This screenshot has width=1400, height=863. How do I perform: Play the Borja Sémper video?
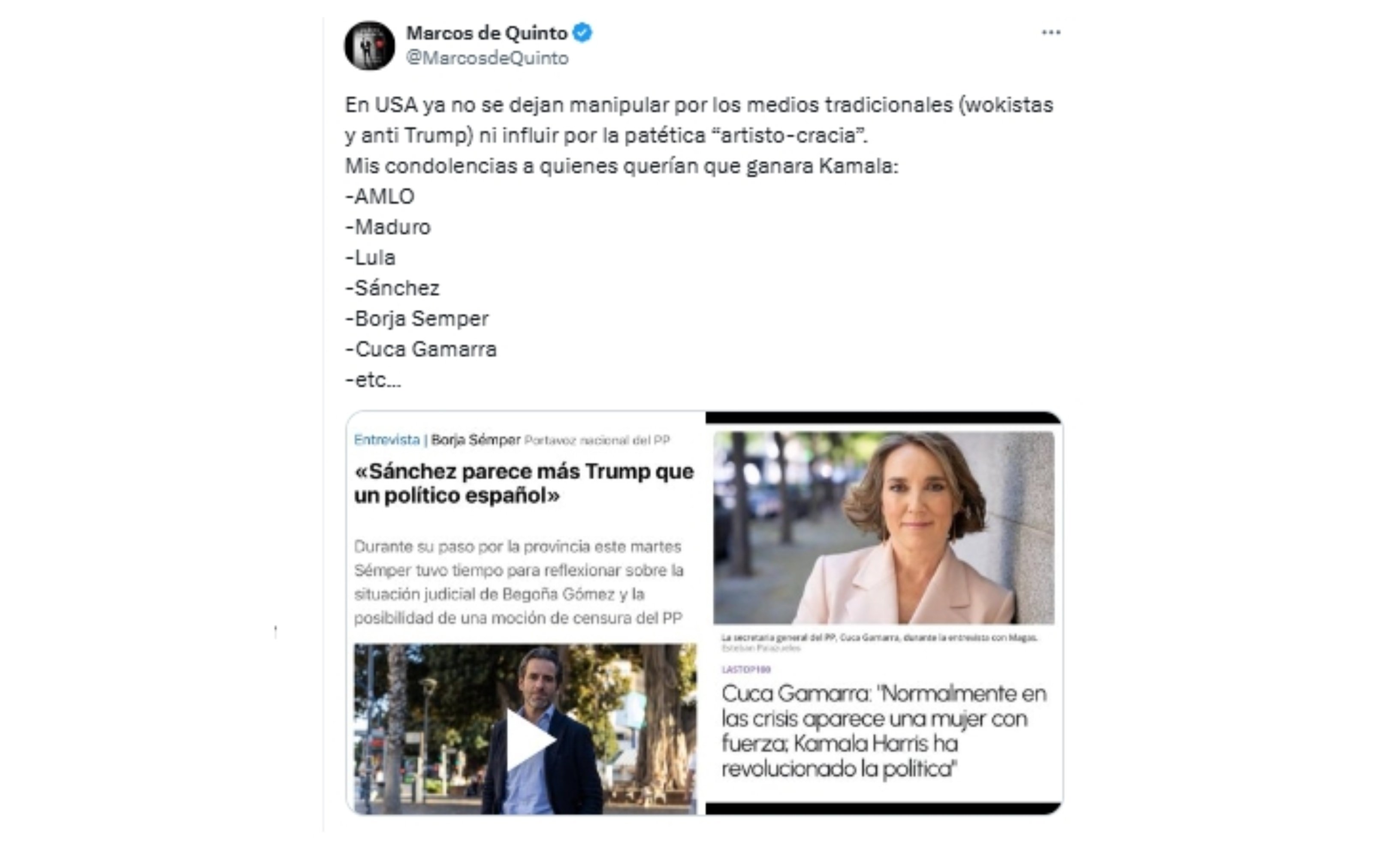pos(529,740)
